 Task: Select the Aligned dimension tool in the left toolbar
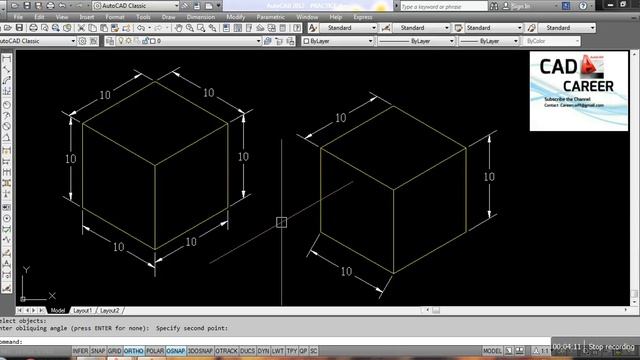tap(7, 70)
